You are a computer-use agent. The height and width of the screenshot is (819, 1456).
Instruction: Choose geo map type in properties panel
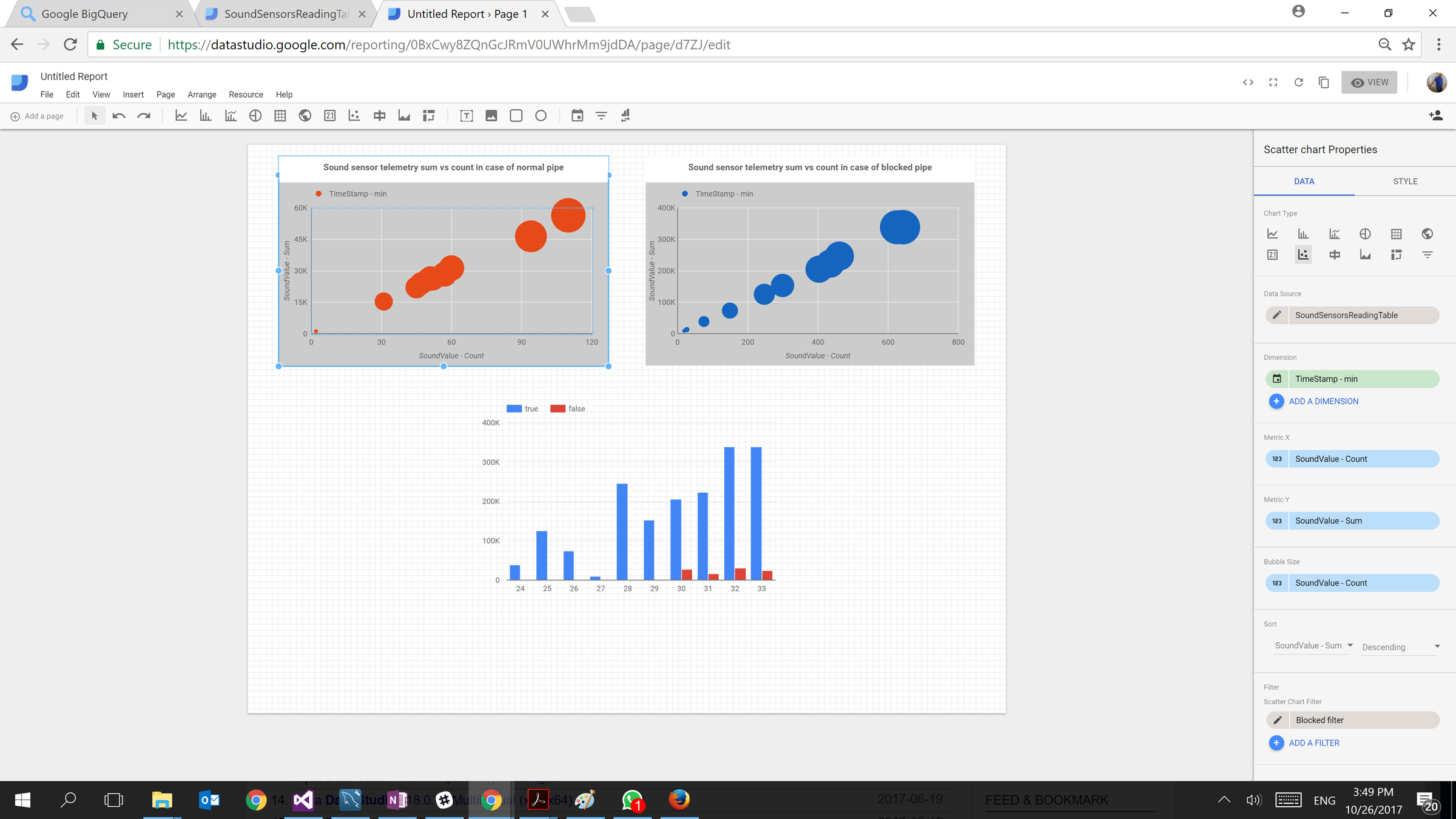[x=1427, y=234]
